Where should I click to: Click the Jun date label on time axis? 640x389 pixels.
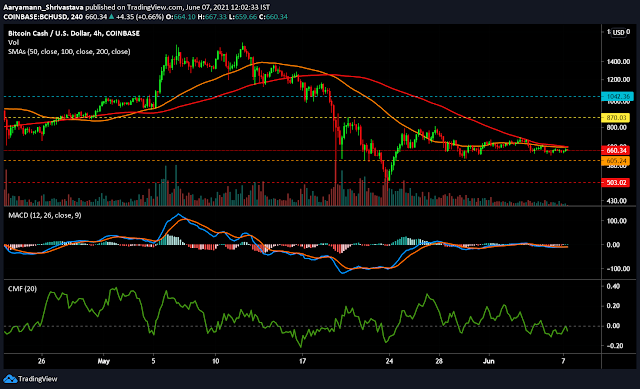pyautogui.click(x=489, y=362)
